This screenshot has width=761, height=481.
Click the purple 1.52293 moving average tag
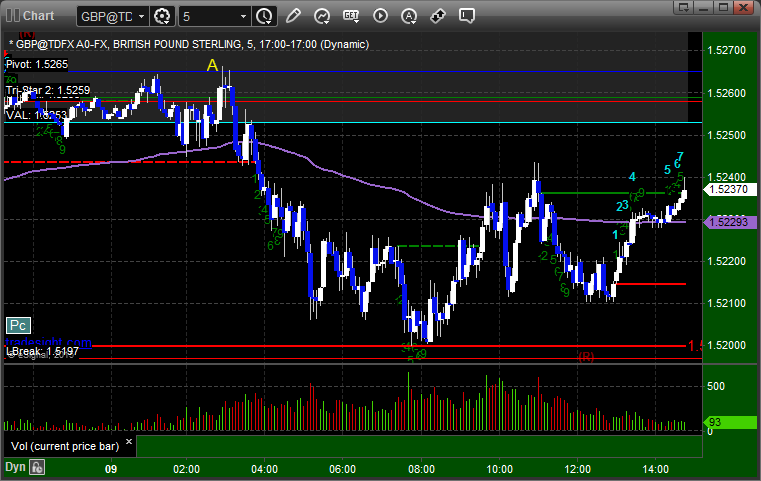(729, 222)
